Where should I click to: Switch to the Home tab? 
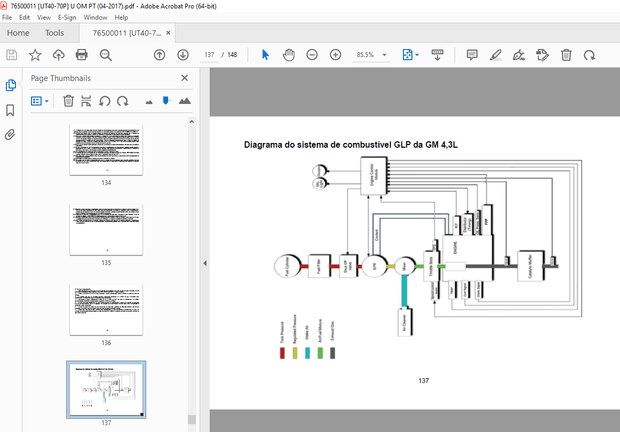point(18,33)
